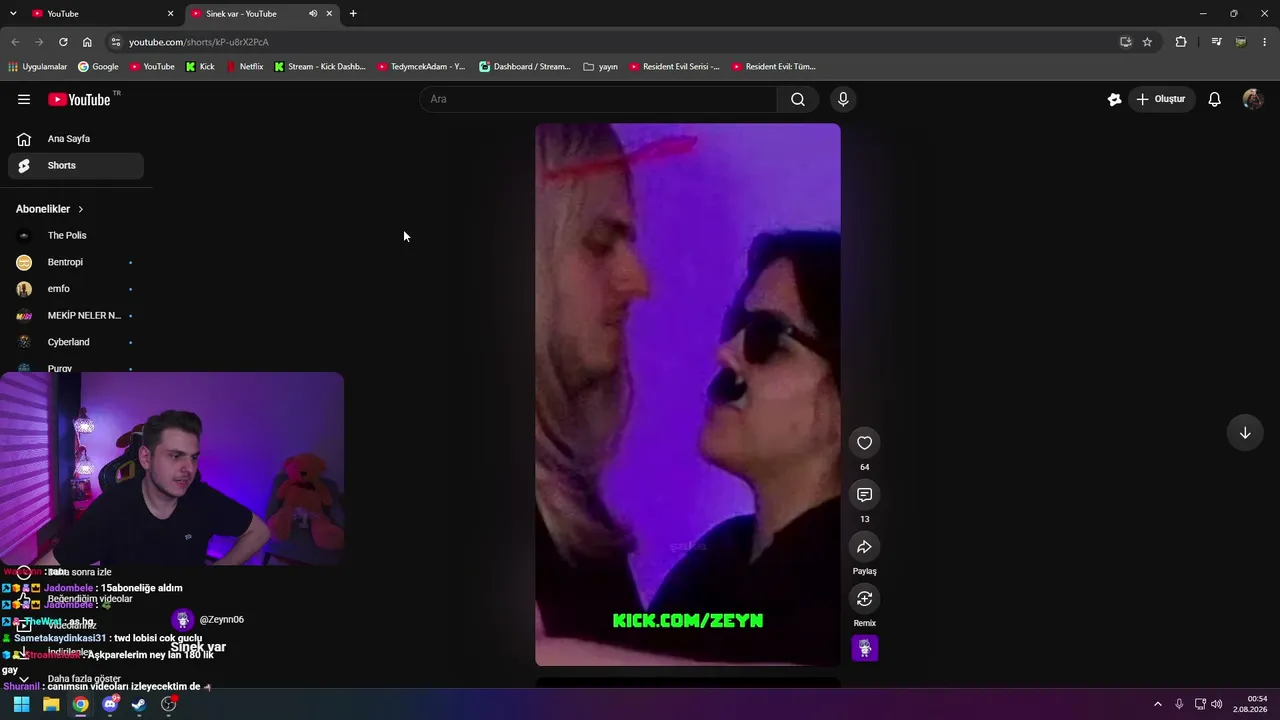Open the YouTube bookmark in bookmarks bar
Image resolution: width=1280 pixels, height=720 pixels.
click(152, 67)
